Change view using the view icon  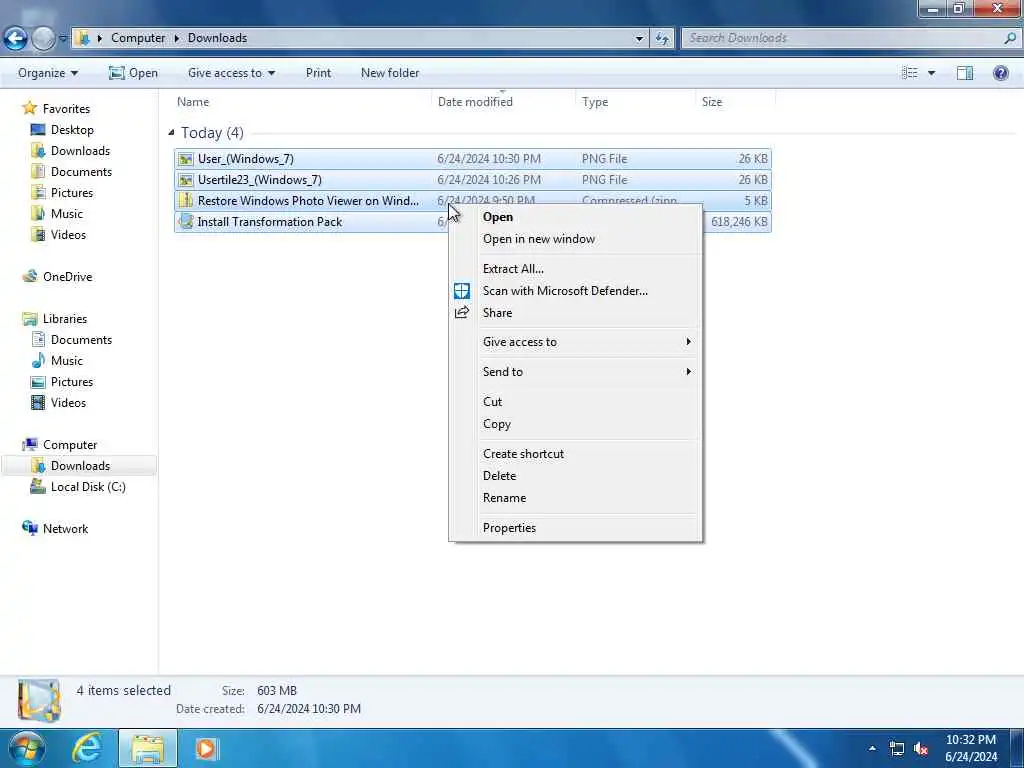tap(910, 73)
